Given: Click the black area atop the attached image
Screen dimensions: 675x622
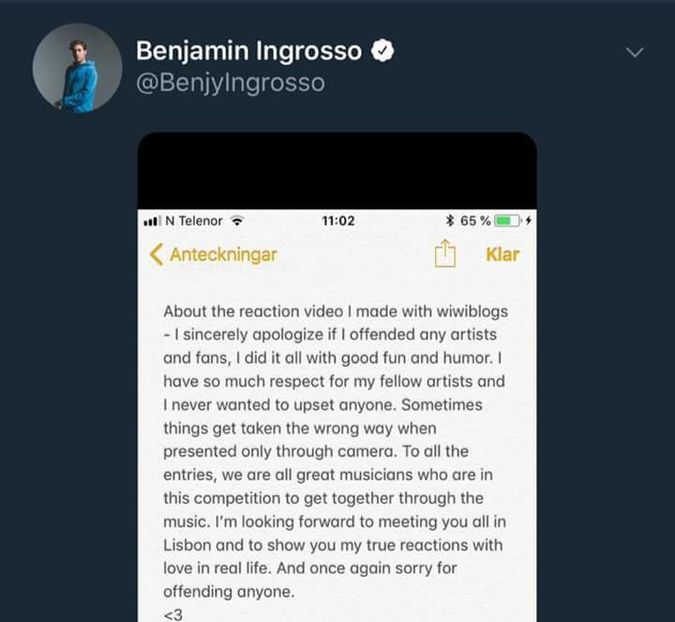Looking at the screenshot, I should point(337,170).
